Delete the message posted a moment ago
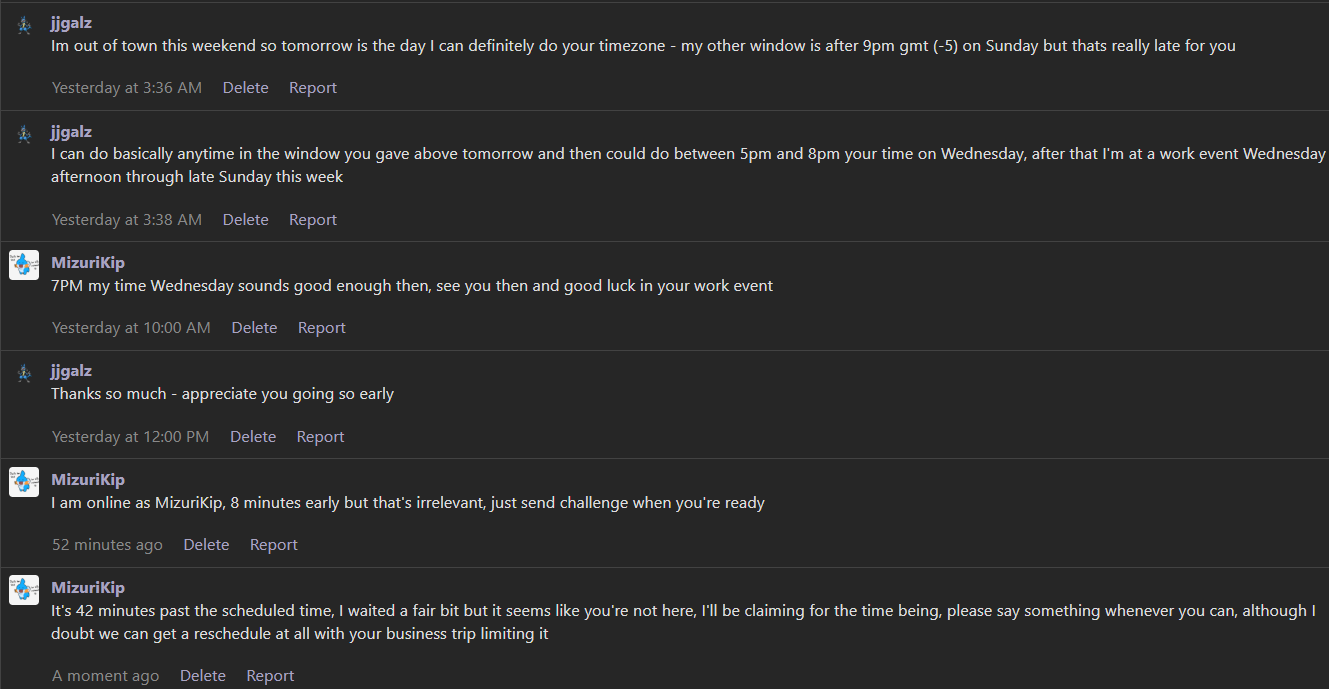 [203, 676]
